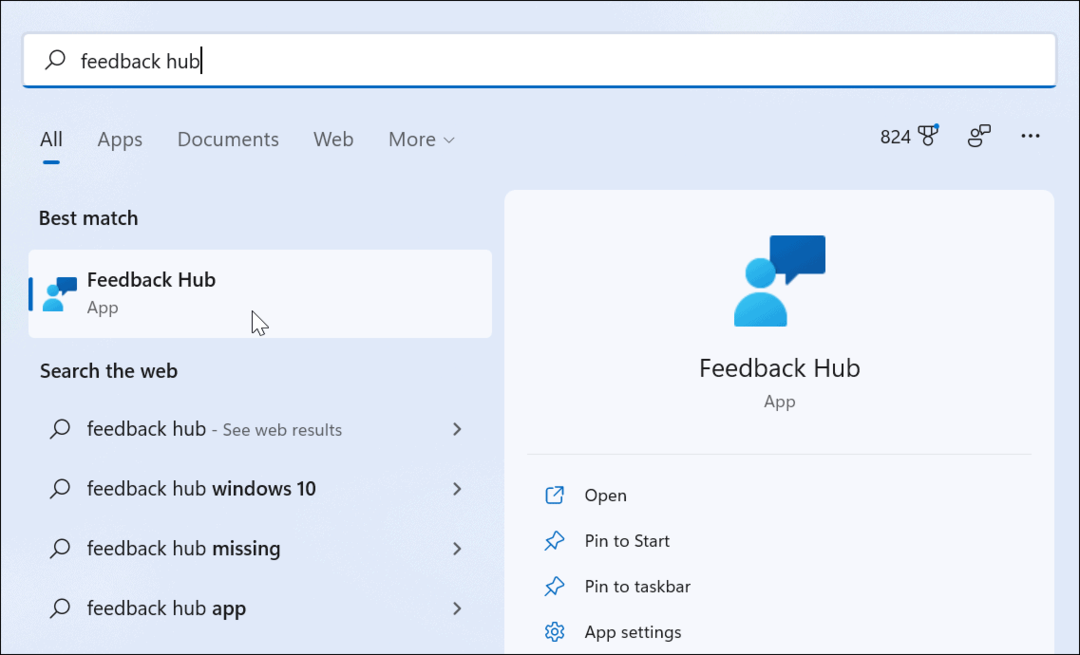This screenshot has width=1080, height=655.
Task: Click the Microsoft Rewards trophy icon
Action: (x=929, y=137)
